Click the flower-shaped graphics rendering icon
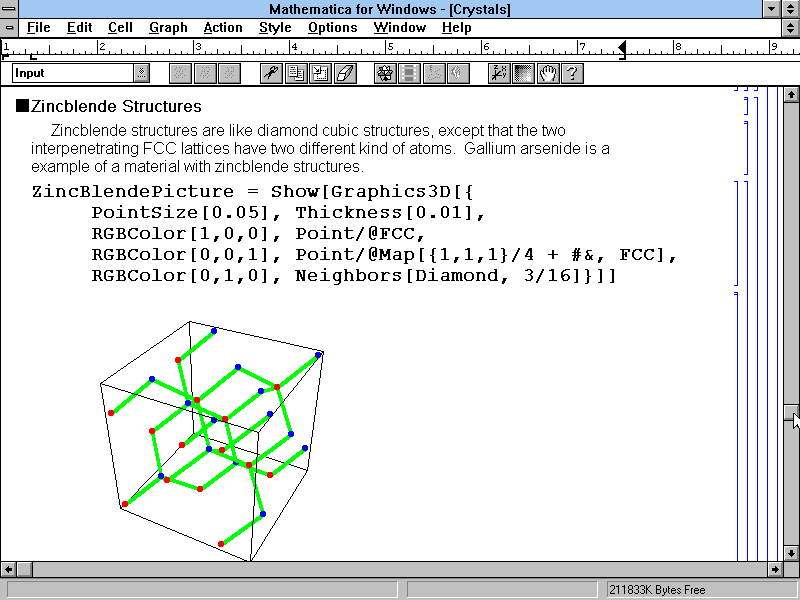Viewport: 800px width, 600px height. pyautogui.click(x=385, y=73)
